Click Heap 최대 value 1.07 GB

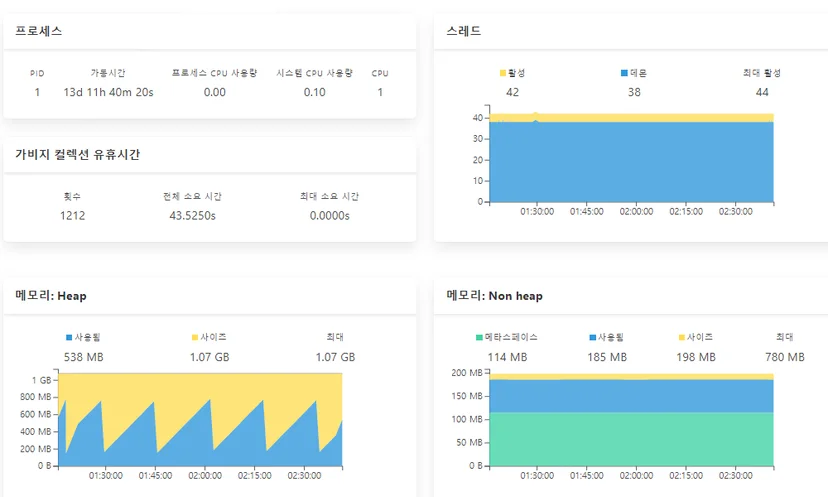[x=335, y=357]
